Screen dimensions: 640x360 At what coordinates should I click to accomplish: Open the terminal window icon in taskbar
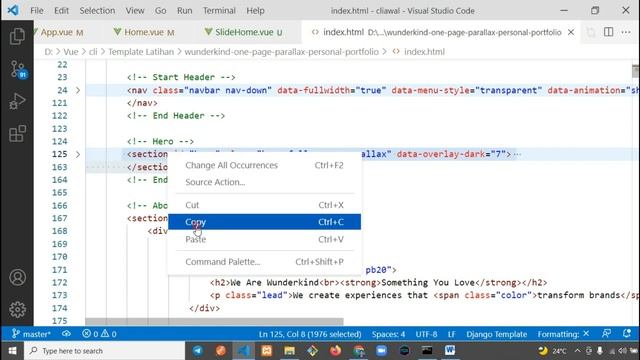point(427,351)
